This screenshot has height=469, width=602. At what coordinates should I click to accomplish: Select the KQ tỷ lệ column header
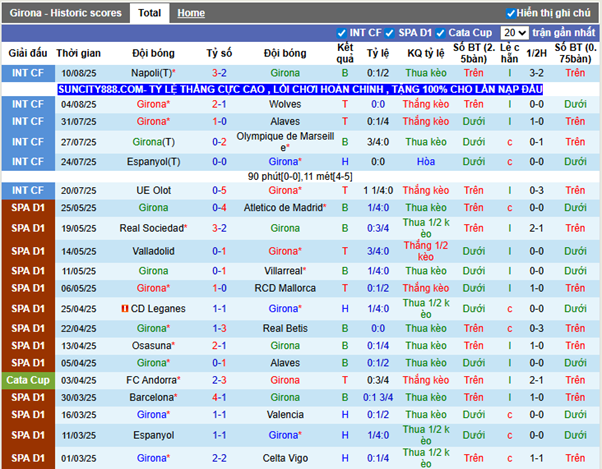(426, 53)
